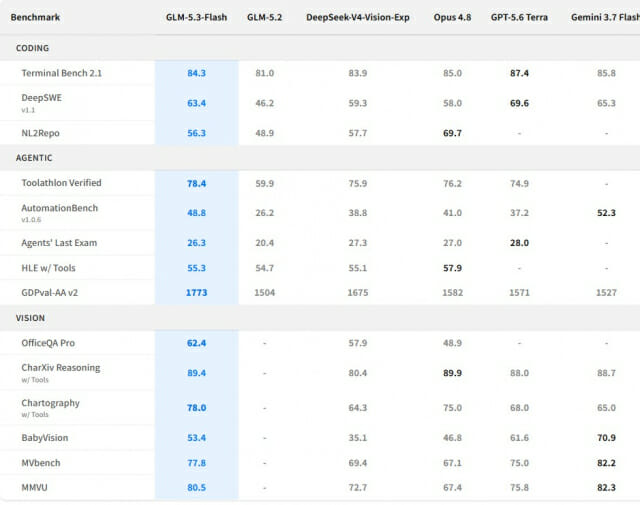Select the 65.3 DeepSWE Gemini score
Viewport: 640px width, 505px height.
point(606,103)
